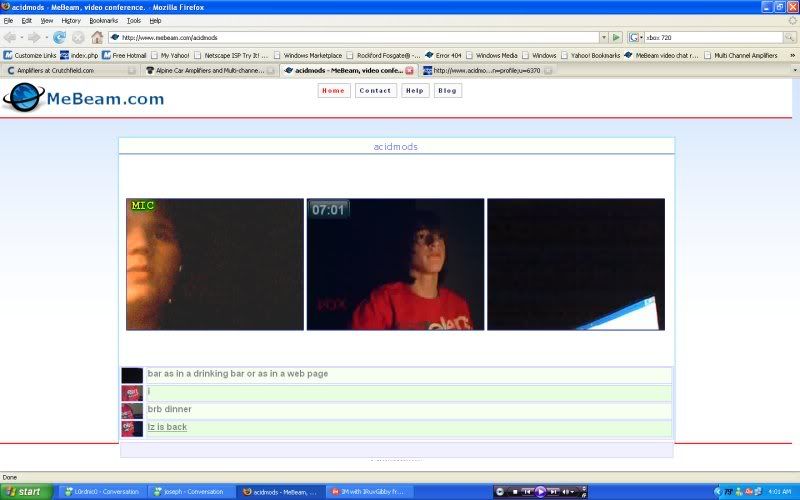This screenshot has width=800, height=500.
Task: Open the Yahoo! Bookmarks bookmark
Action: (x=590, y=55)
